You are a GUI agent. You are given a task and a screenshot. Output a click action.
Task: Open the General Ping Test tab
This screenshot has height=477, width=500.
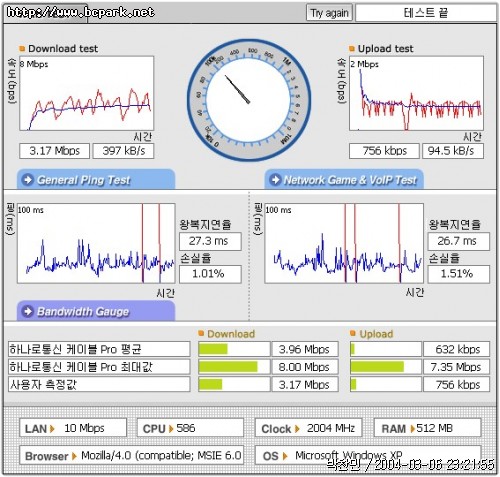point(96,179)
